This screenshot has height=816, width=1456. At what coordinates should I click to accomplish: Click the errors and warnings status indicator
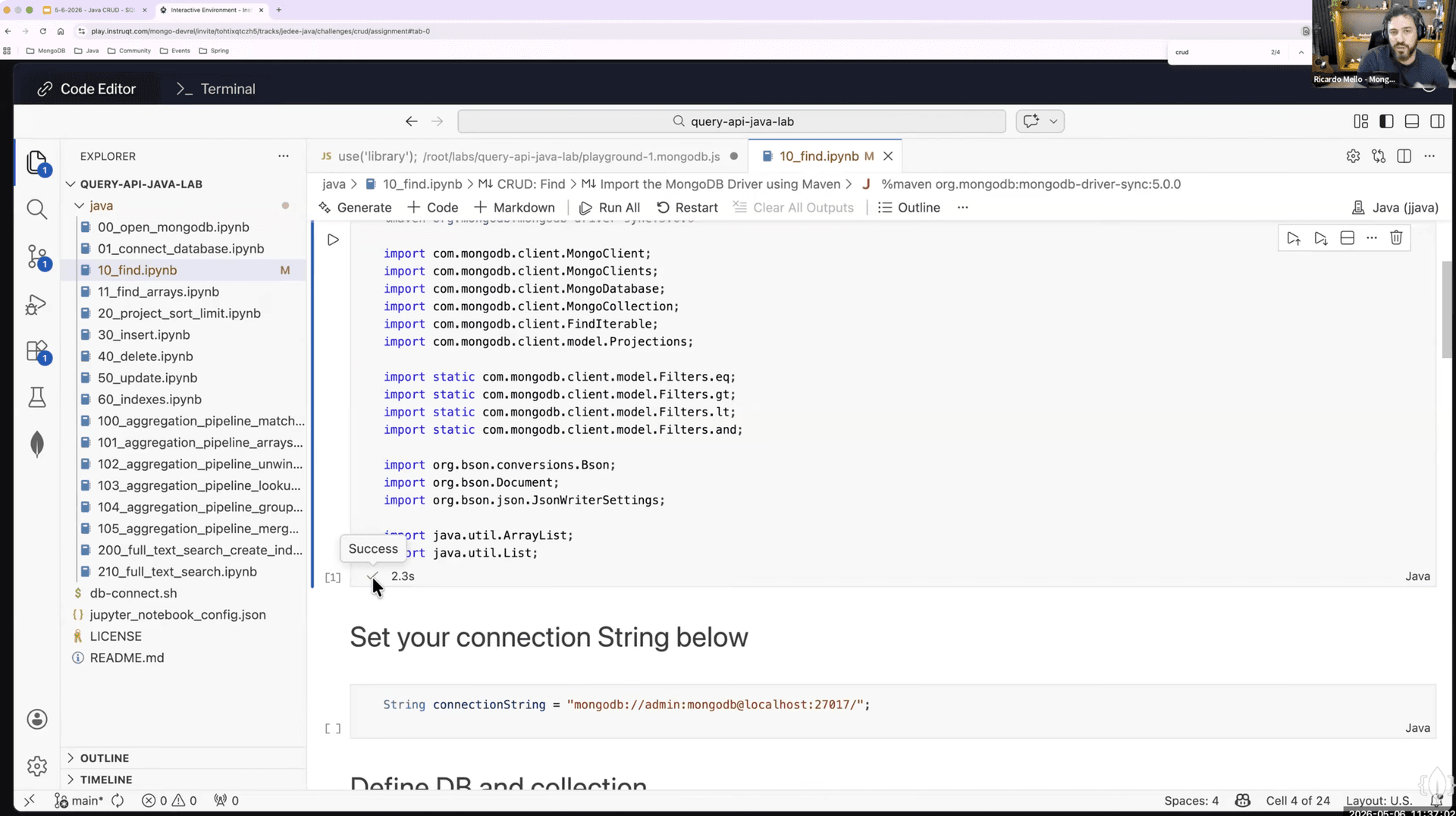(x=169, y=801)
